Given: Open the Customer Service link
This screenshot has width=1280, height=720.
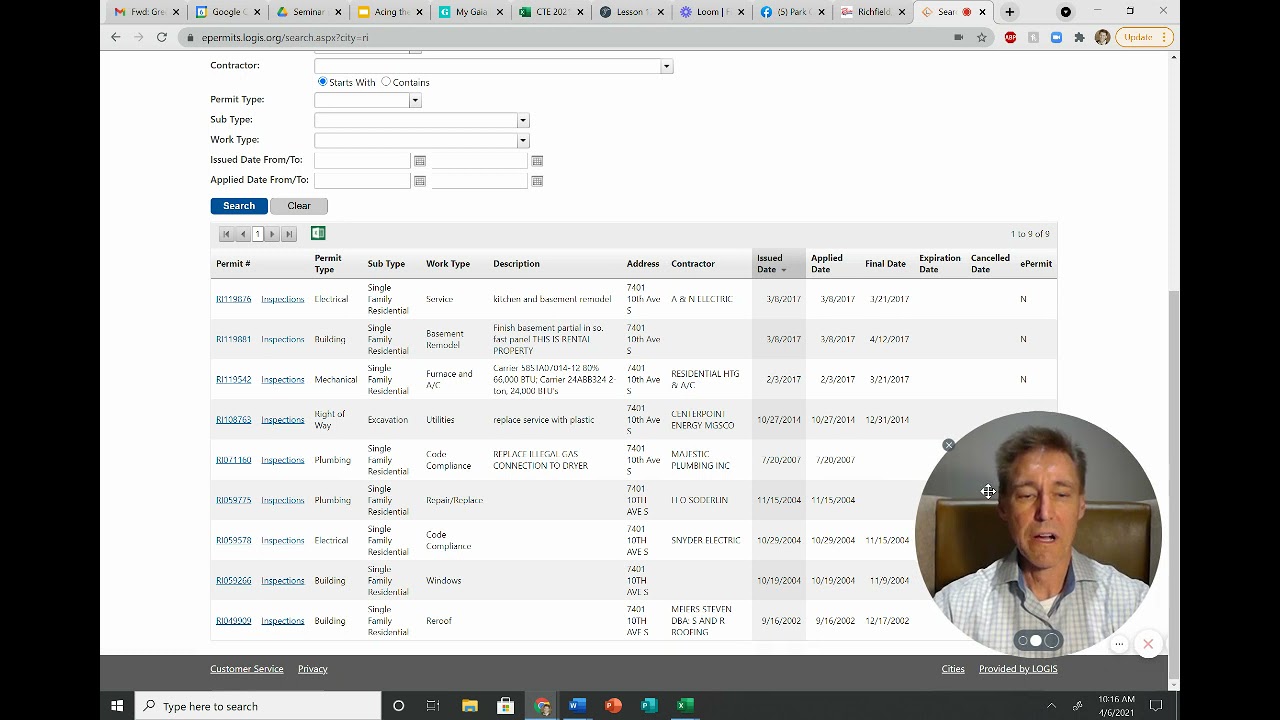Looking at the screenshot, I should 247,669.
